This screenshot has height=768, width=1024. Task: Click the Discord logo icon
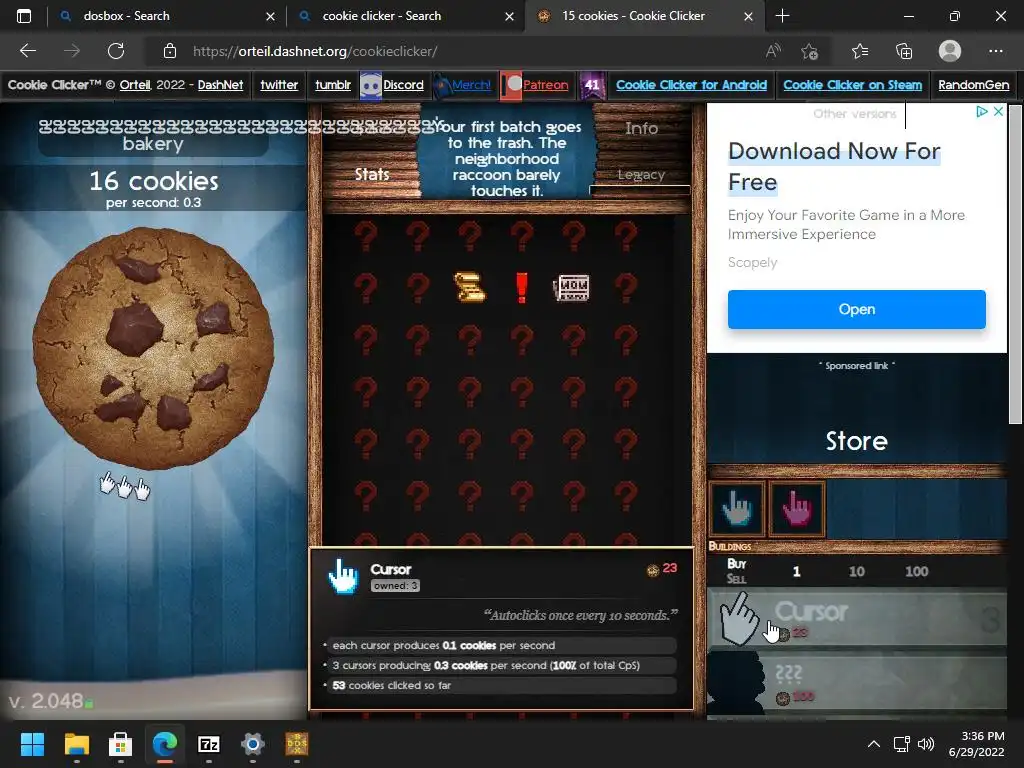click(371, 86)
